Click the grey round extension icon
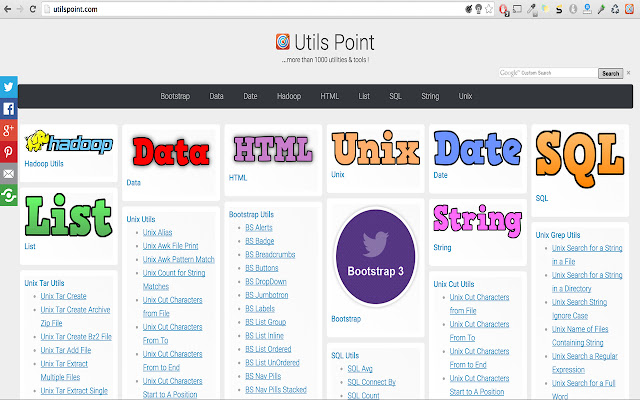 click(x=573, y=9)
